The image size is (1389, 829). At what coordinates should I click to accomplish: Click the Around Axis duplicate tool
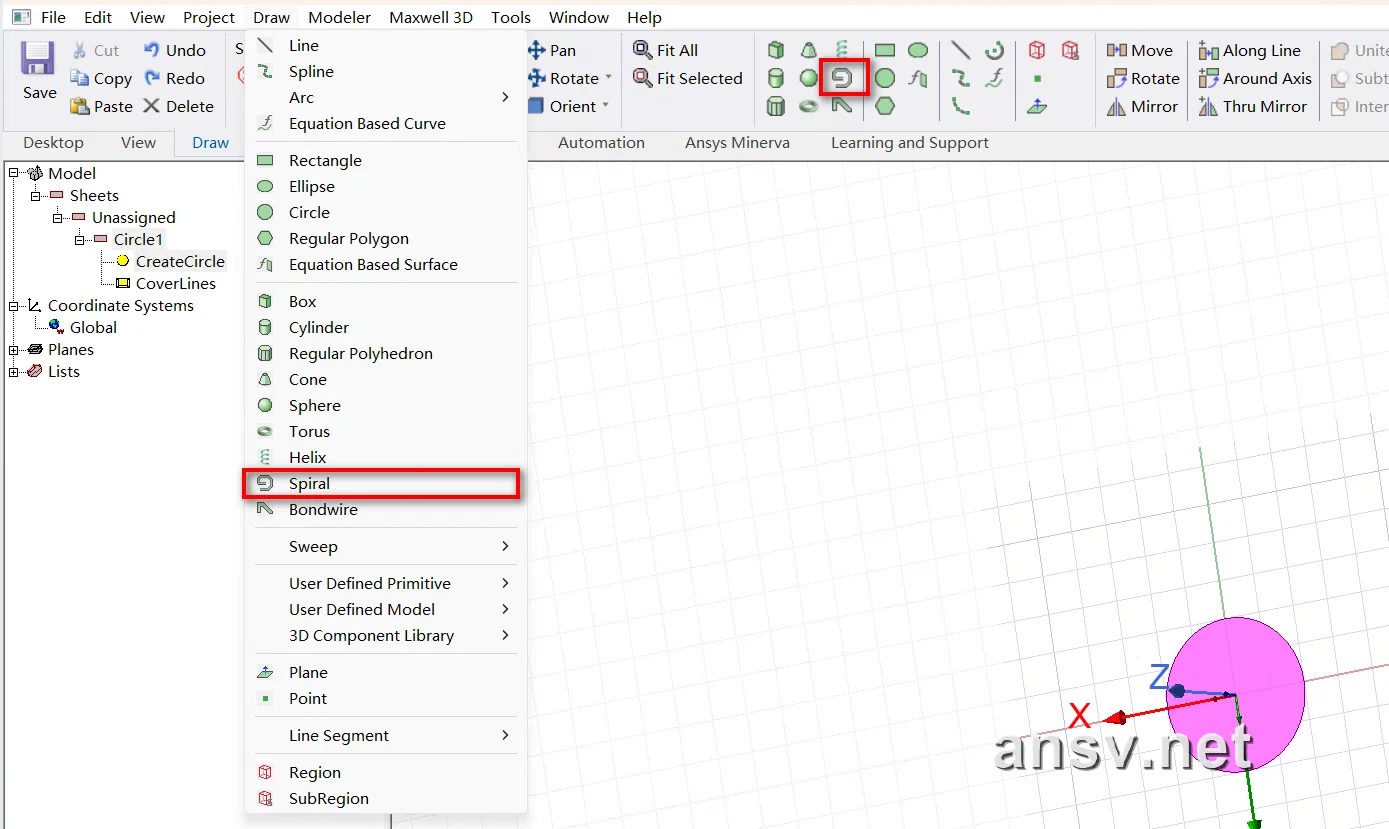coord(1255,78)
